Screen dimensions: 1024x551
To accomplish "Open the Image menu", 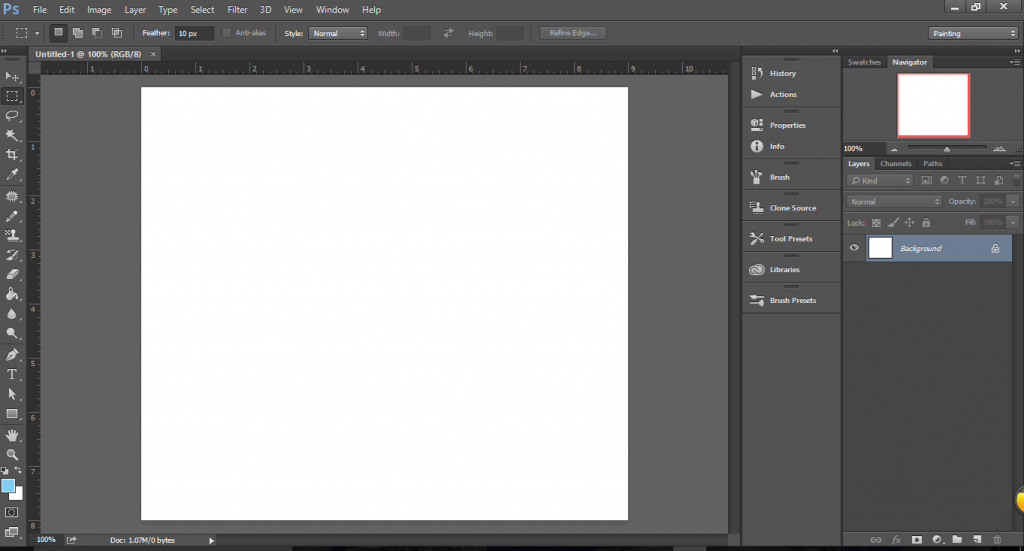I will pyautogui.click(x=99, y=10).
